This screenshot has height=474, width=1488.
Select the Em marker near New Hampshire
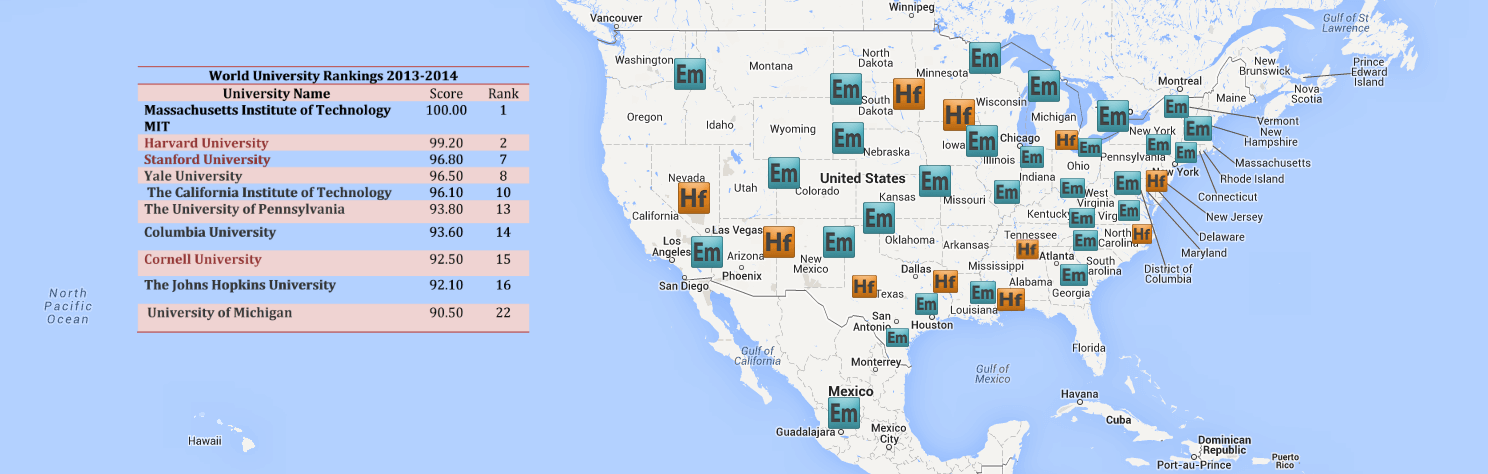click(1198, 129)
